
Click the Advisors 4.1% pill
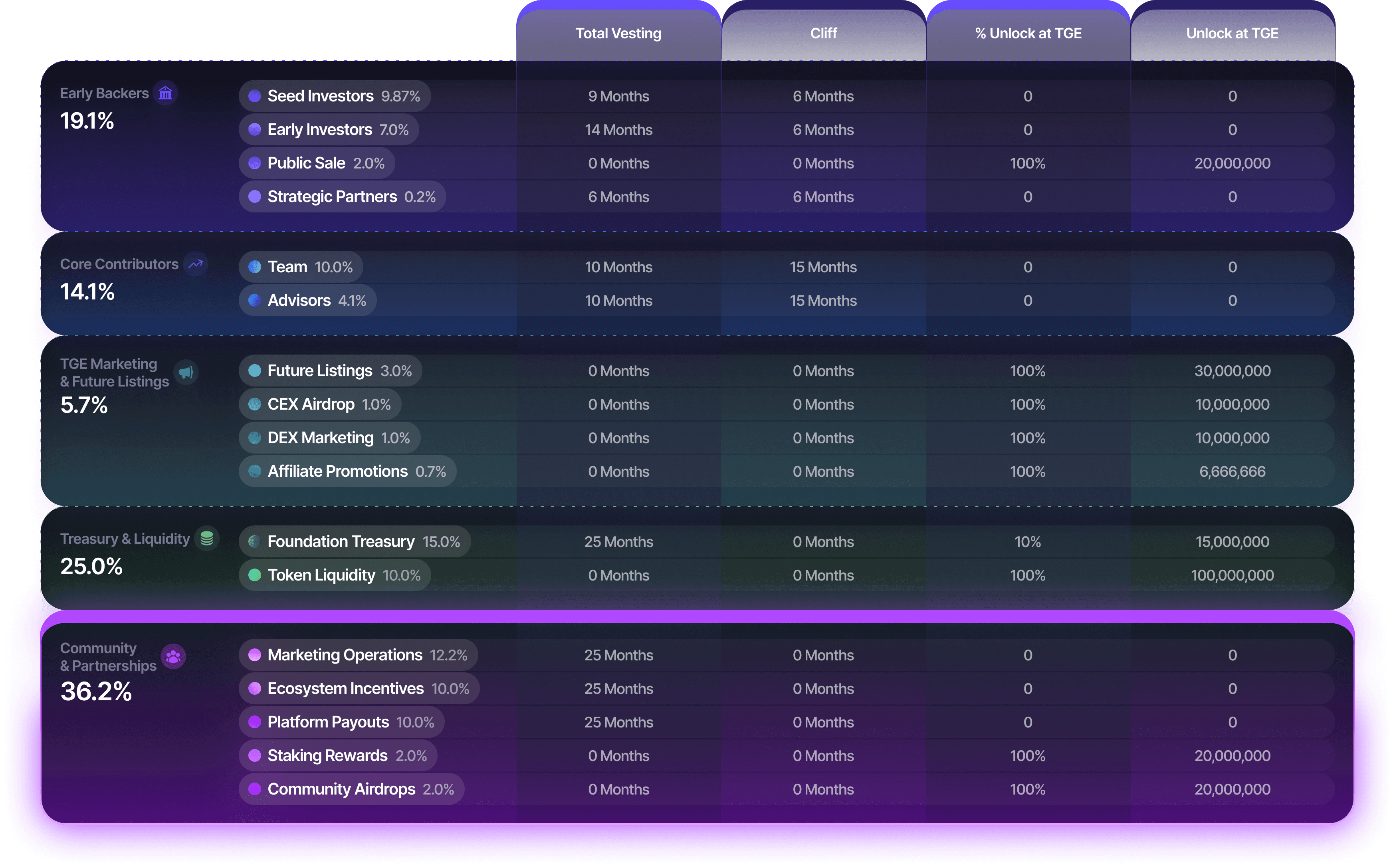pos(308,300)
